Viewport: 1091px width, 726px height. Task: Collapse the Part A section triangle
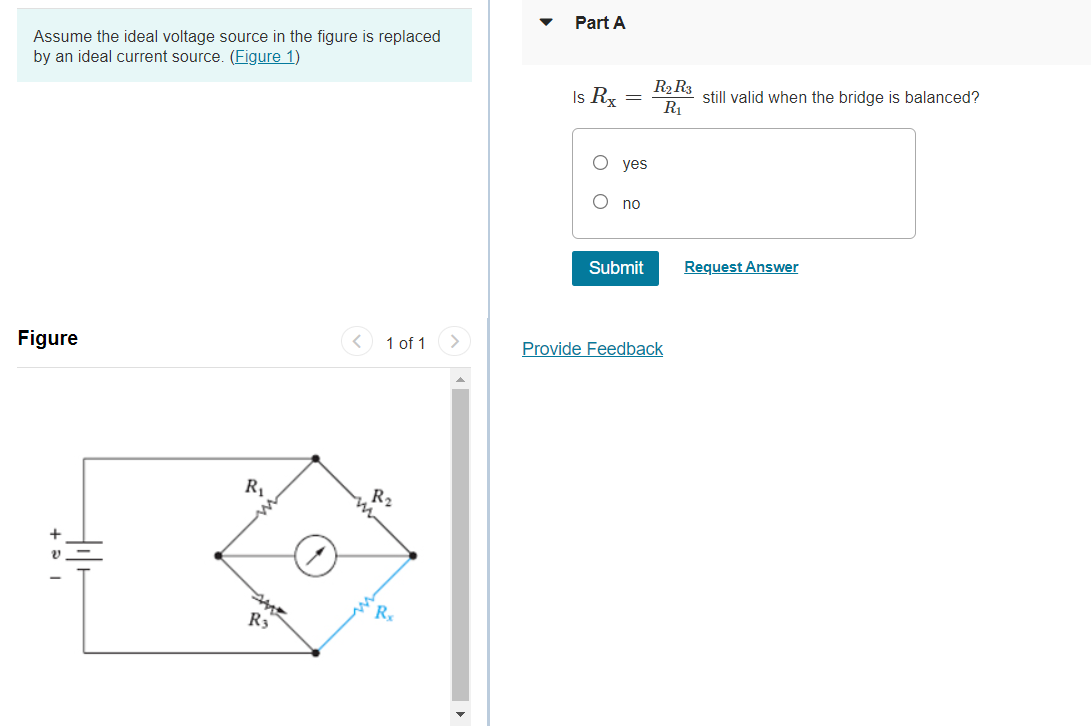543,22
